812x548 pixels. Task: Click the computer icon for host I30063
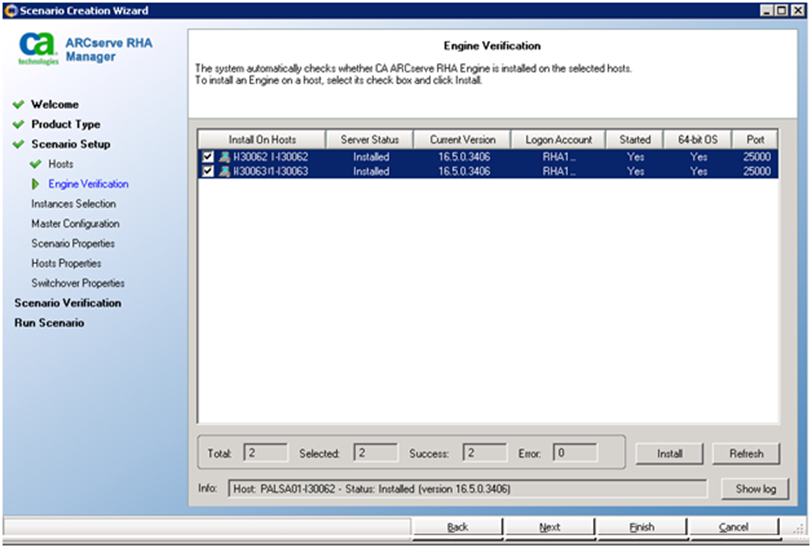click(x=224, y=171)
